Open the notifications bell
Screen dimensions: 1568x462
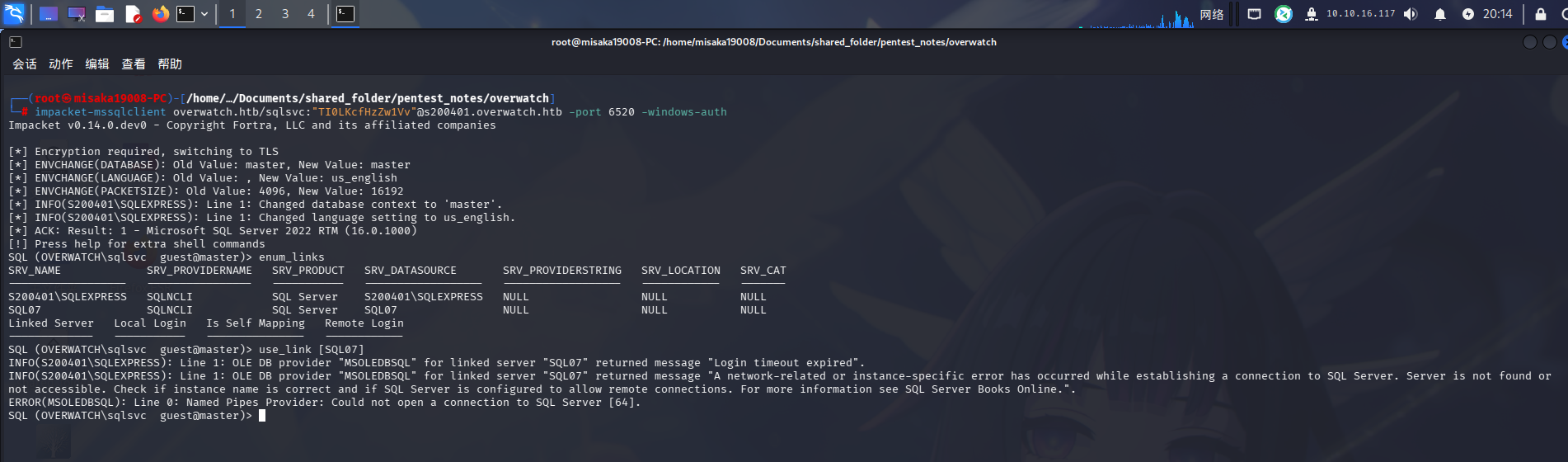click(x=1440, y=14)
